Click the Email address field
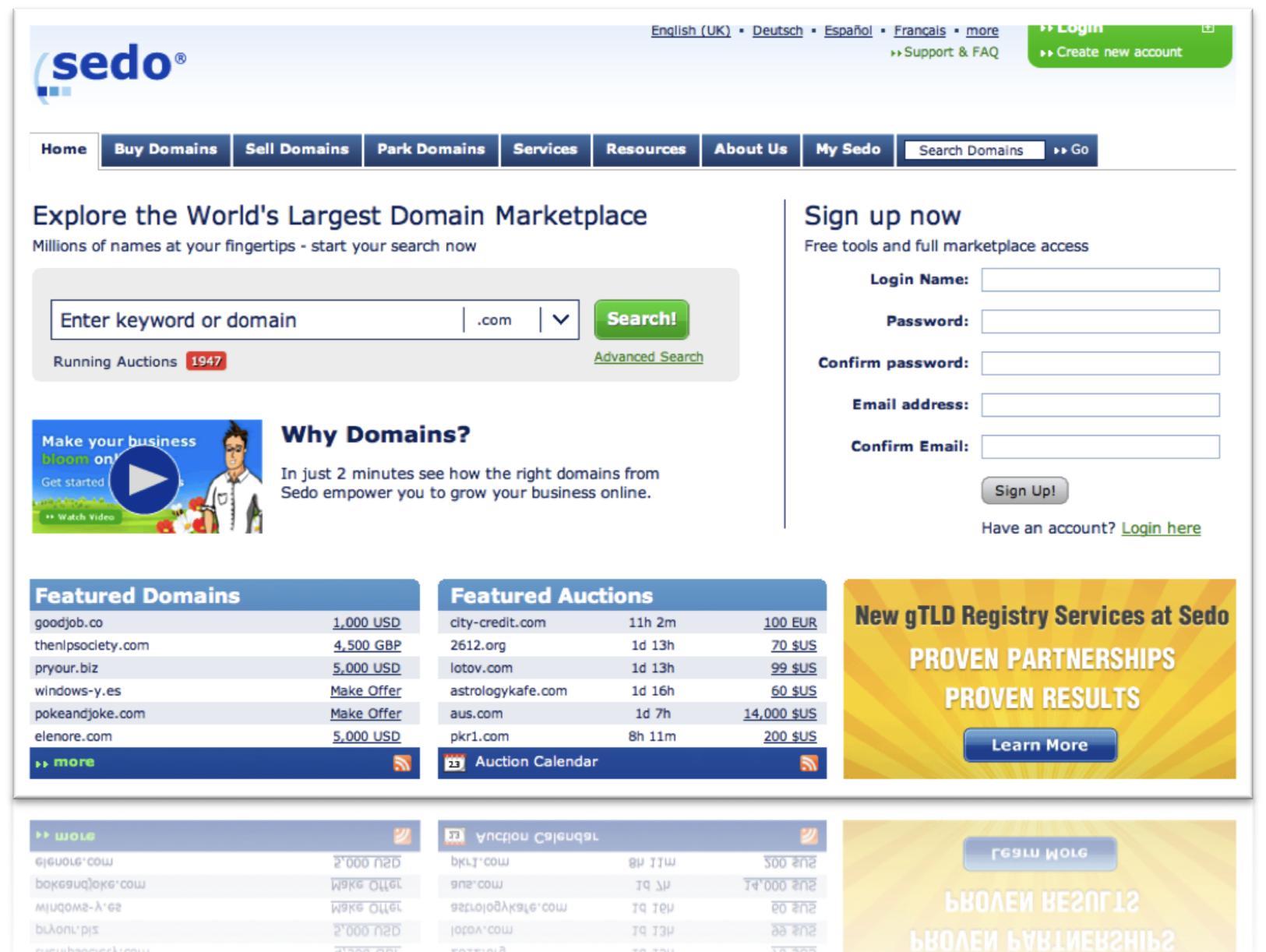This screenshot has height=952, width=1266. pos(1100,404)
